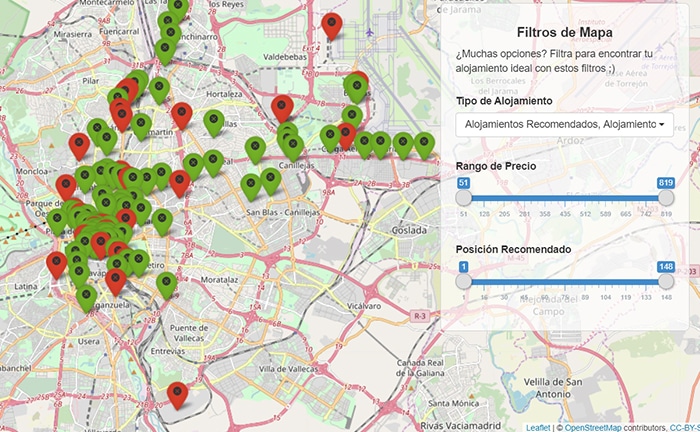Click the price slider track near 435
This screenshot has width=700, height=432.
(565, 198)
